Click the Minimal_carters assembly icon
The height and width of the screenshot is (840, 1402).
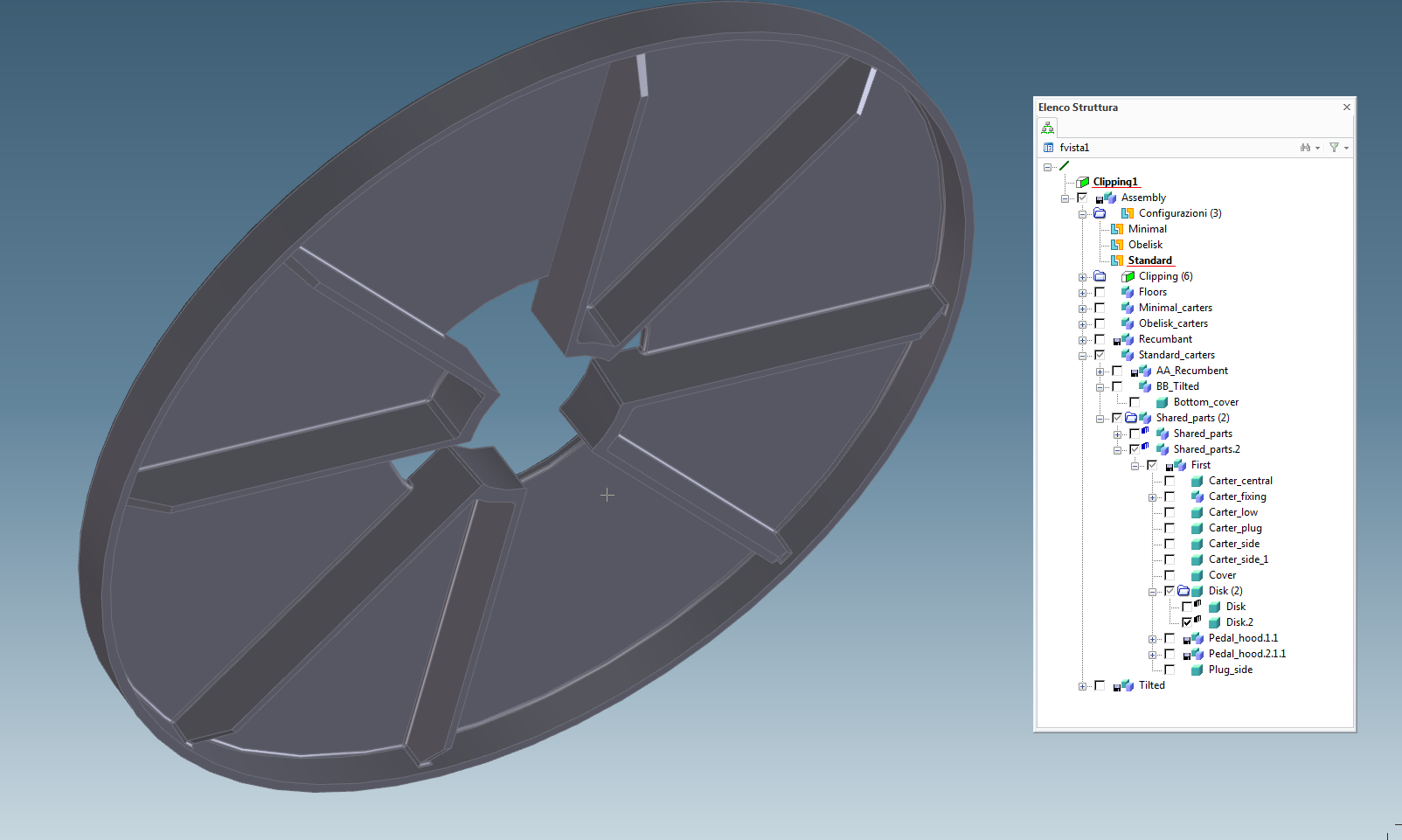(x=1128, y=308)
